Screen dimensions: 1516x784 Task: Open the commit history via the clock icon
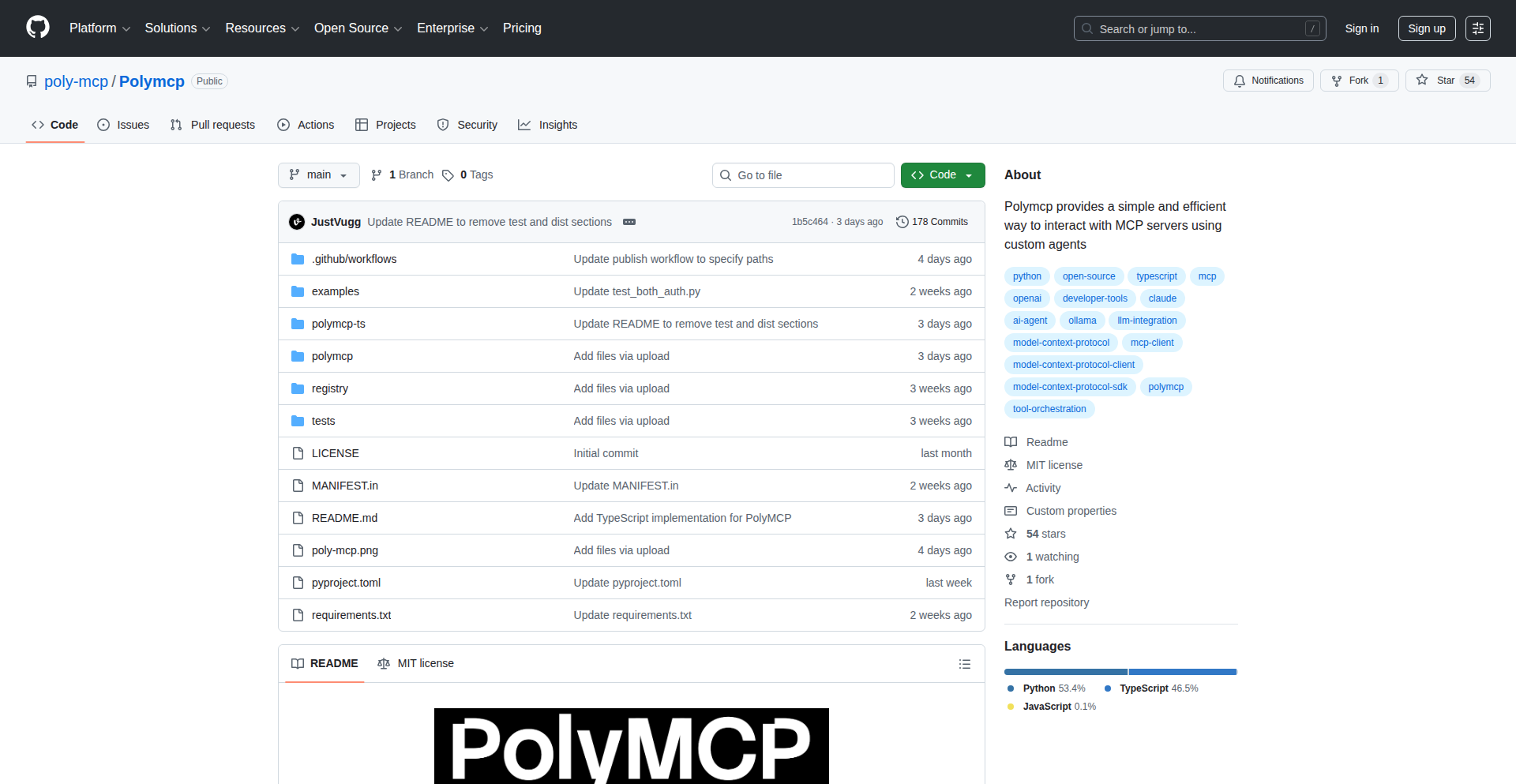[902, 222]
